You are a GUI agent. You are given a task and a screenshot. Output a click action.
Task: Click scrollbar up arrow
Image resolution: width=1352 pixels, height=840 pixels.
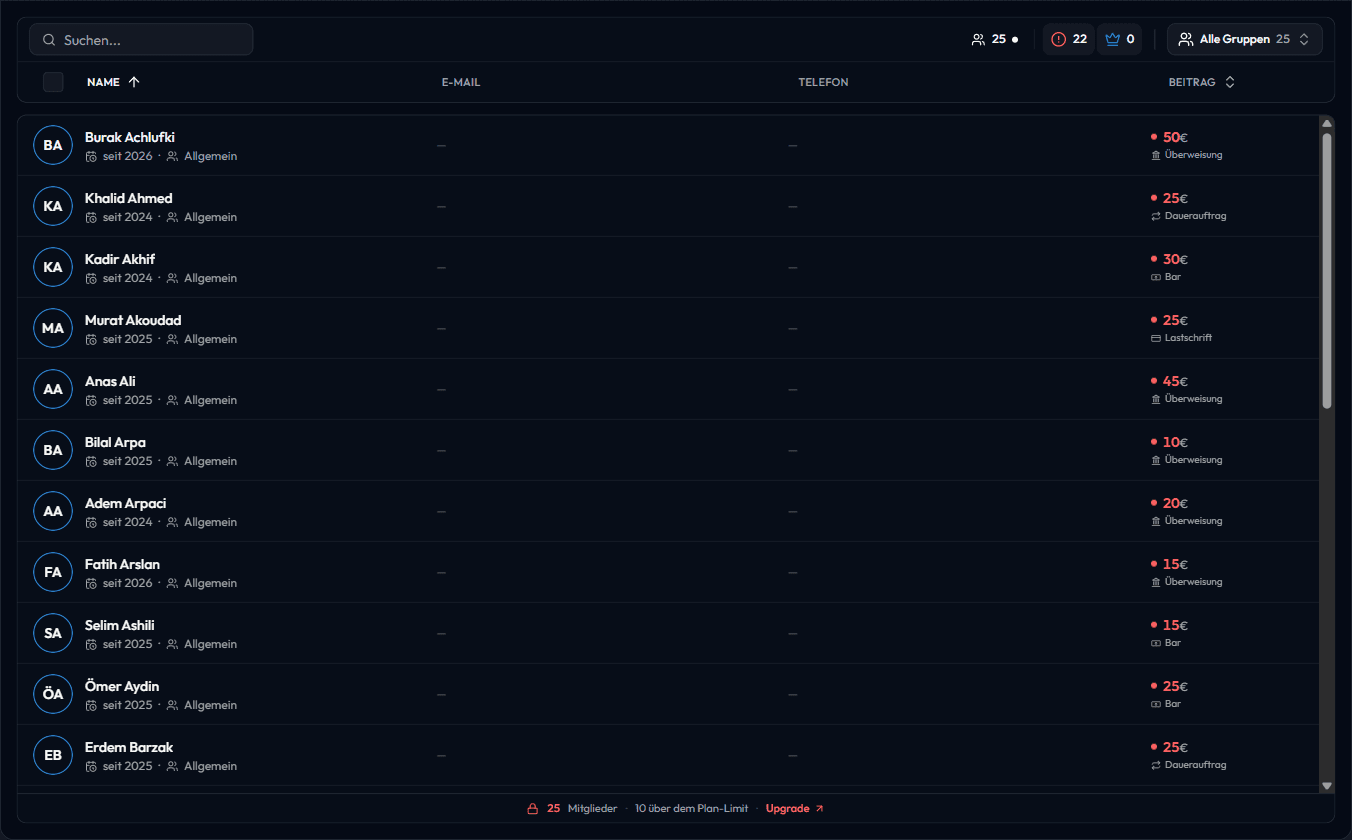click(1327, 124)
